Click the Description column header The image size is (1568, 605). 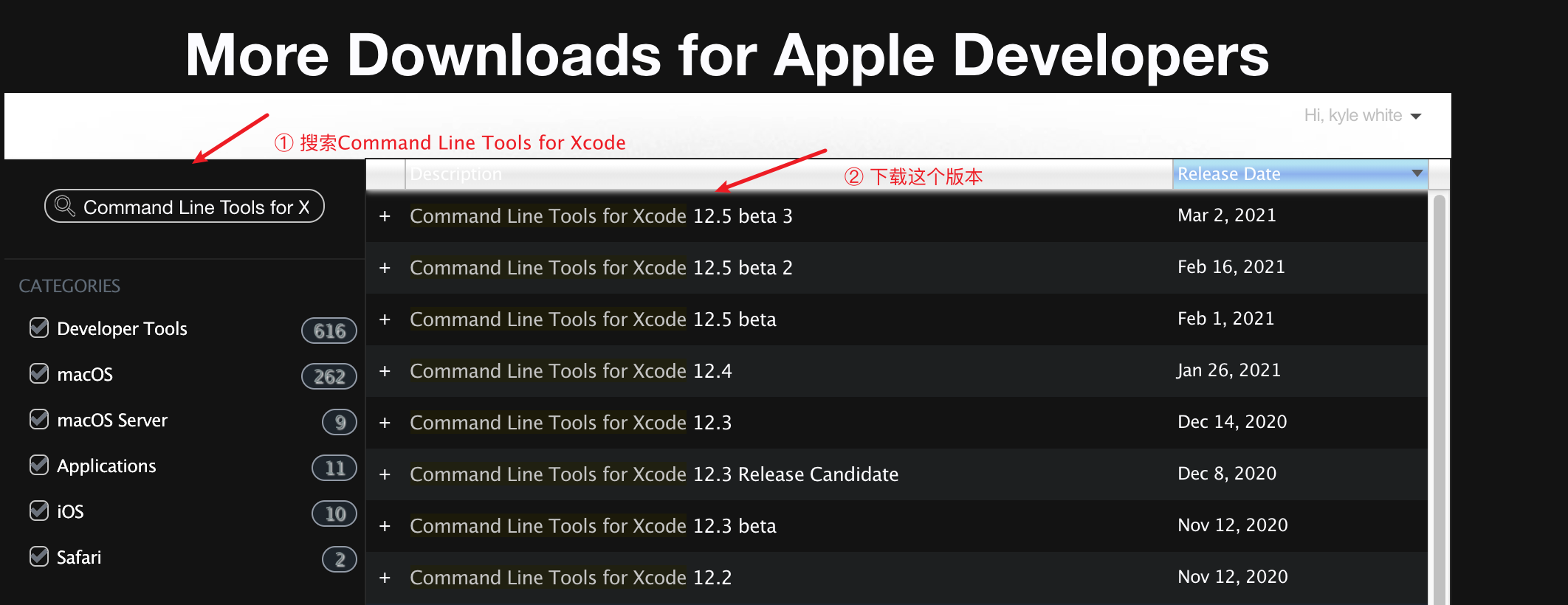[788, 174]
